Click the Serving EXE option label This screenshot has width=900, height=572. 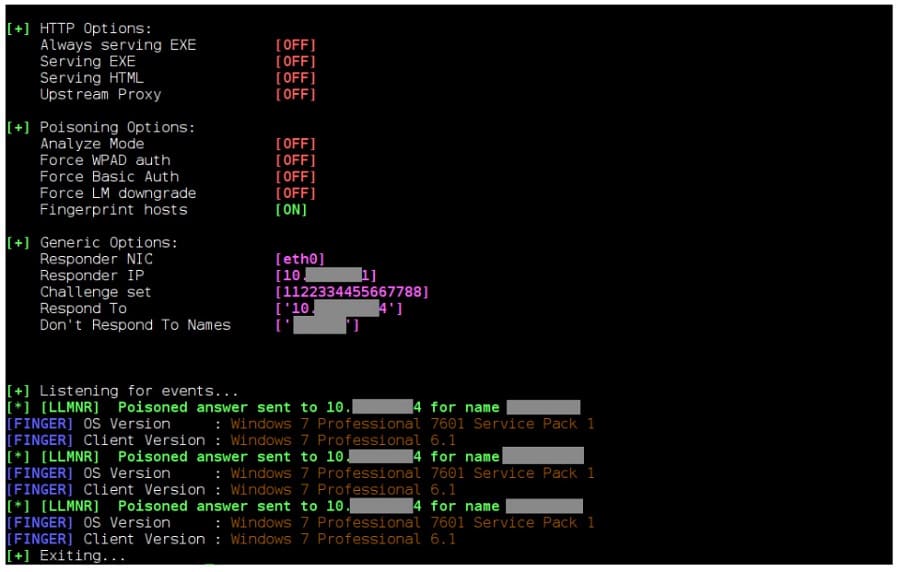(x=87, y=62)
